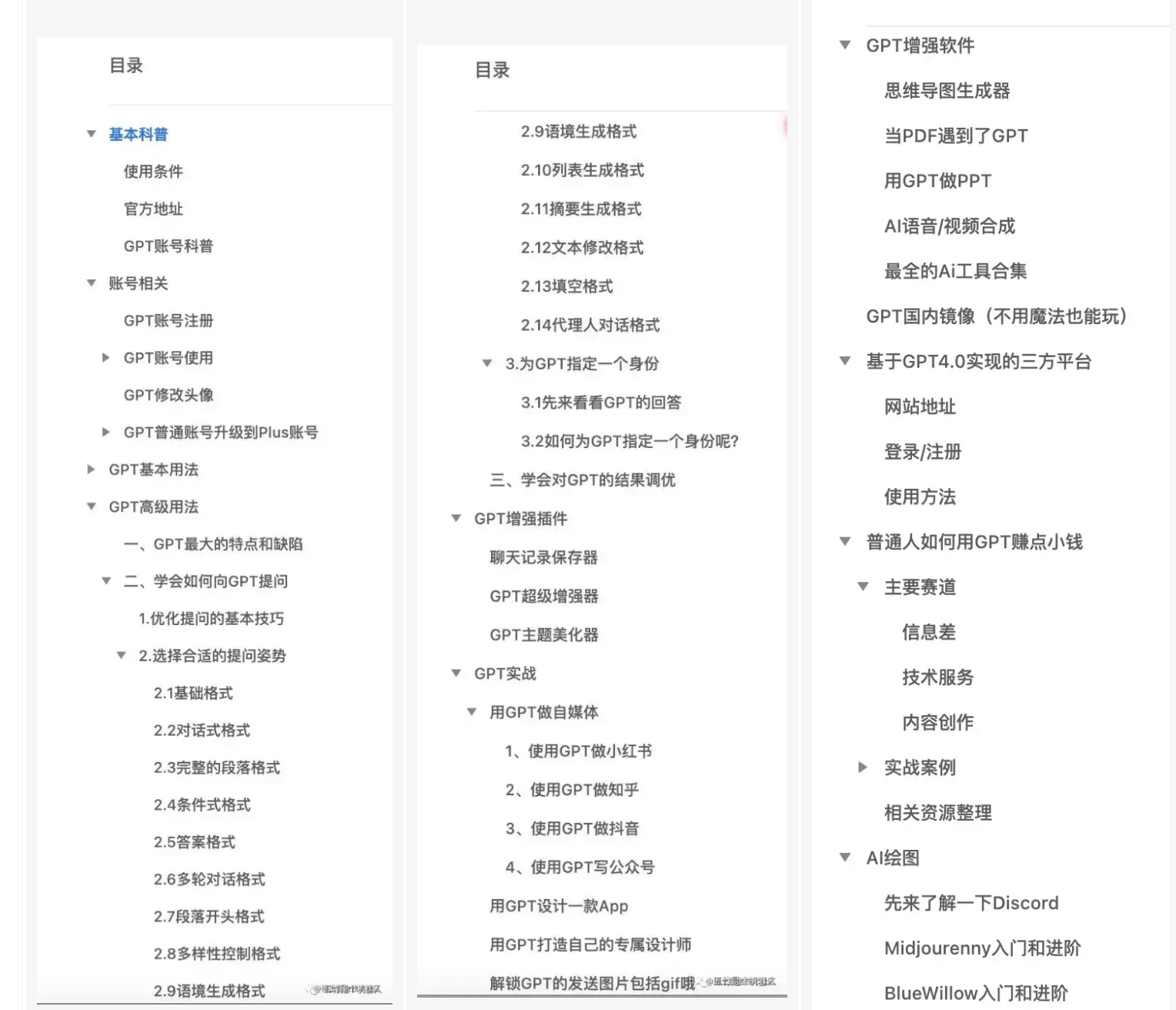Collapse the 用GPT做自媒体 section
Screen dimensions: 1176x1010
click(472, 712)
